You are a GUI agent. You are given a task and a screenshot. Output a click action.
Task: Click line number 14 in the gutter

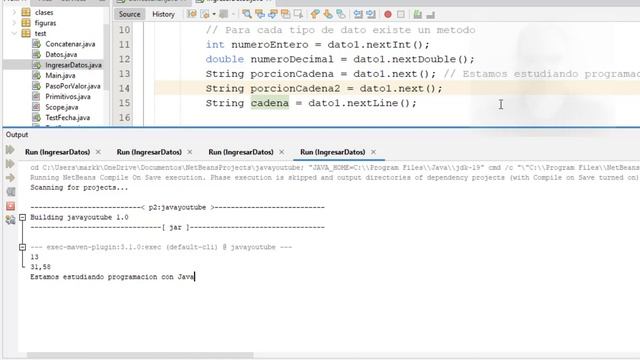124,89
